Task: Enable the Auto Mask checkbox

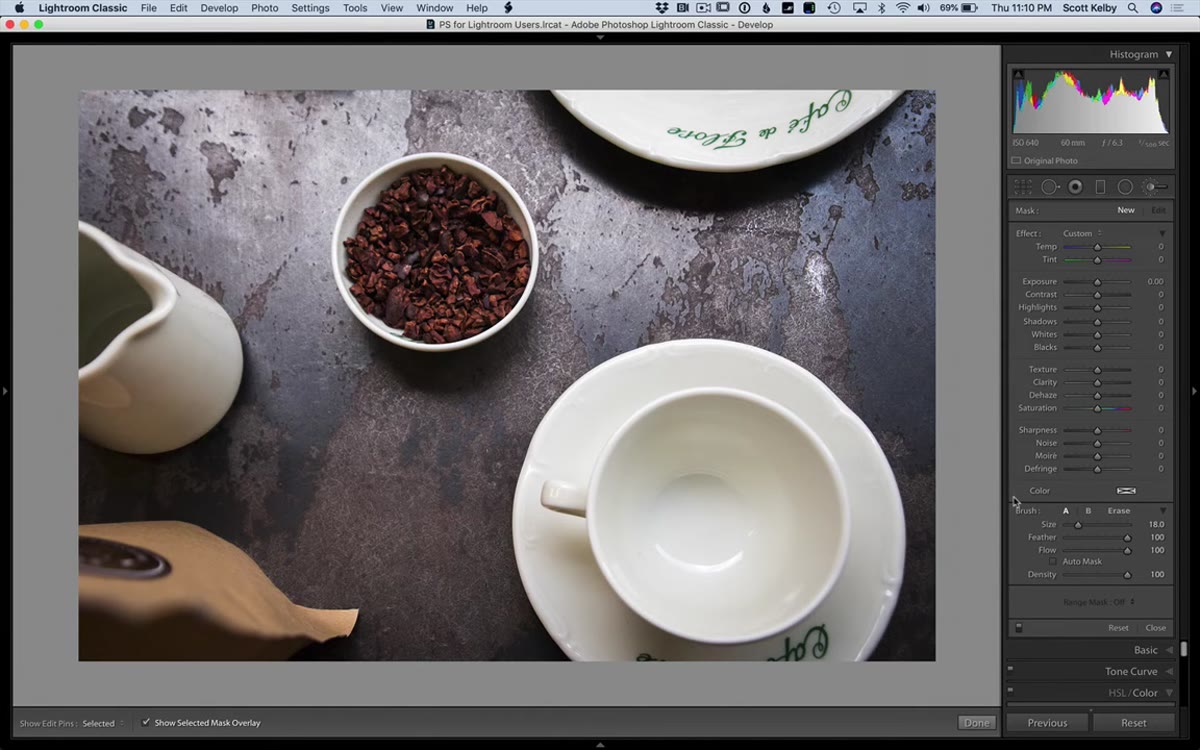Action: pos(1052,561)
